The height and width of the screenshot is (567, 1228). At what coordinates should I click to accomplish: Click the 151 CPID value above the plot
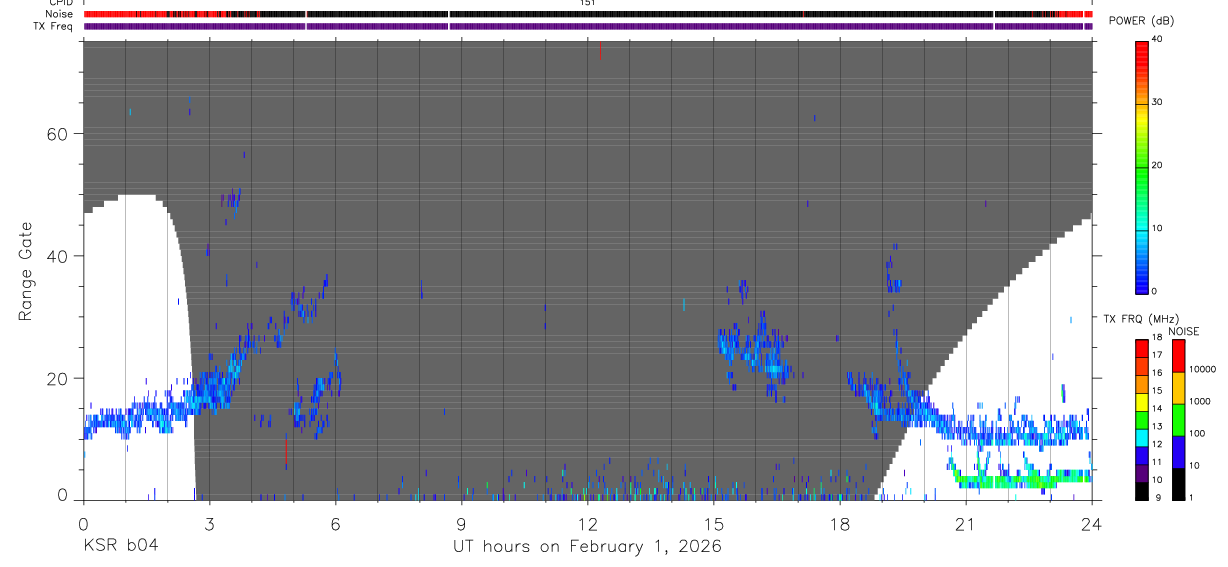point(588,3)
